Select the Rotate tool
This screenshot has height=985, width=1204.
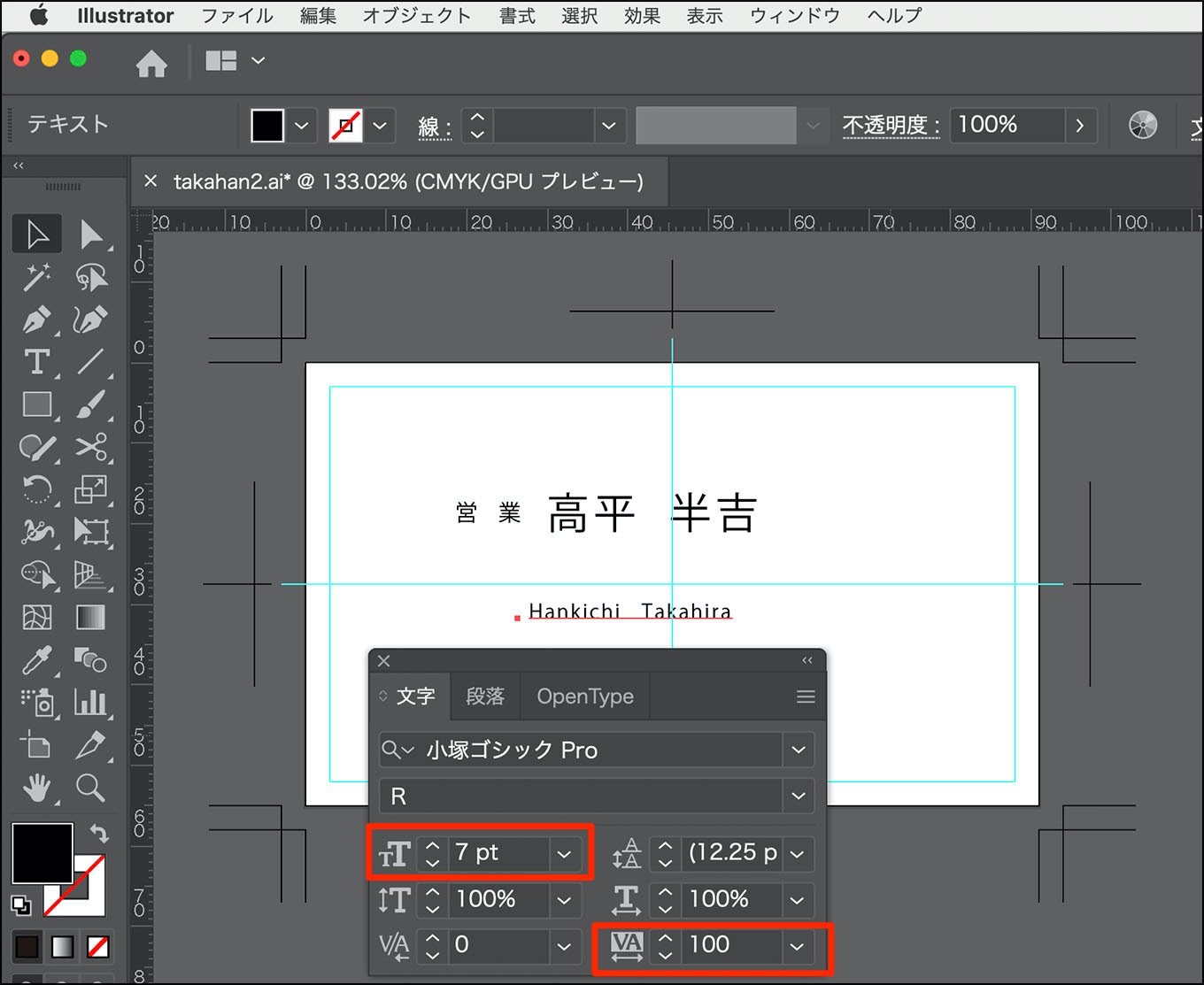[37, 489]
